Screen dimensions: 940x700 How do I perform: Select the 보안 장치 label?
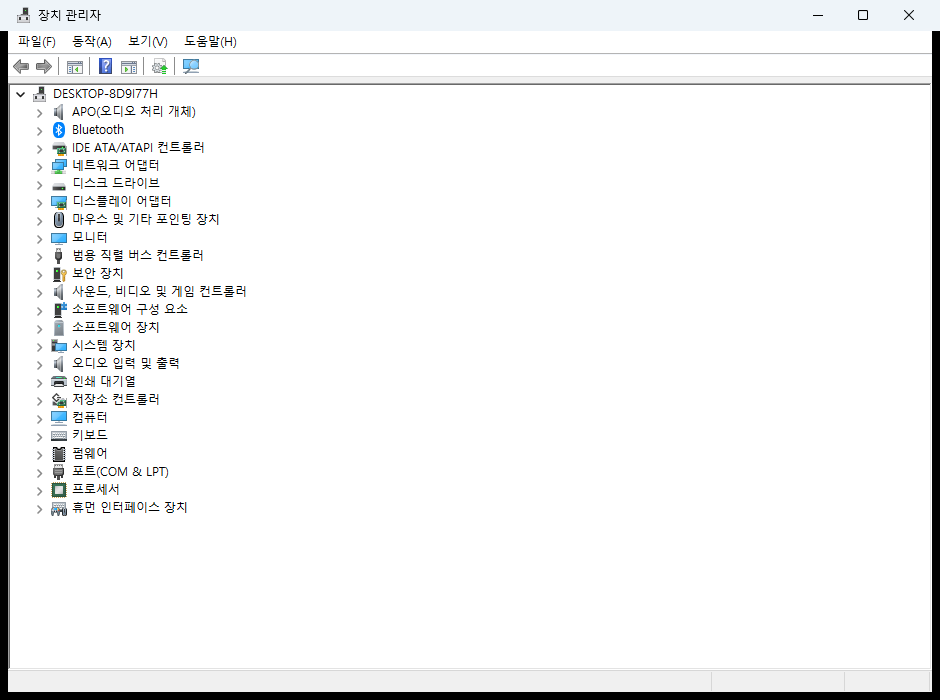[98, 273]
